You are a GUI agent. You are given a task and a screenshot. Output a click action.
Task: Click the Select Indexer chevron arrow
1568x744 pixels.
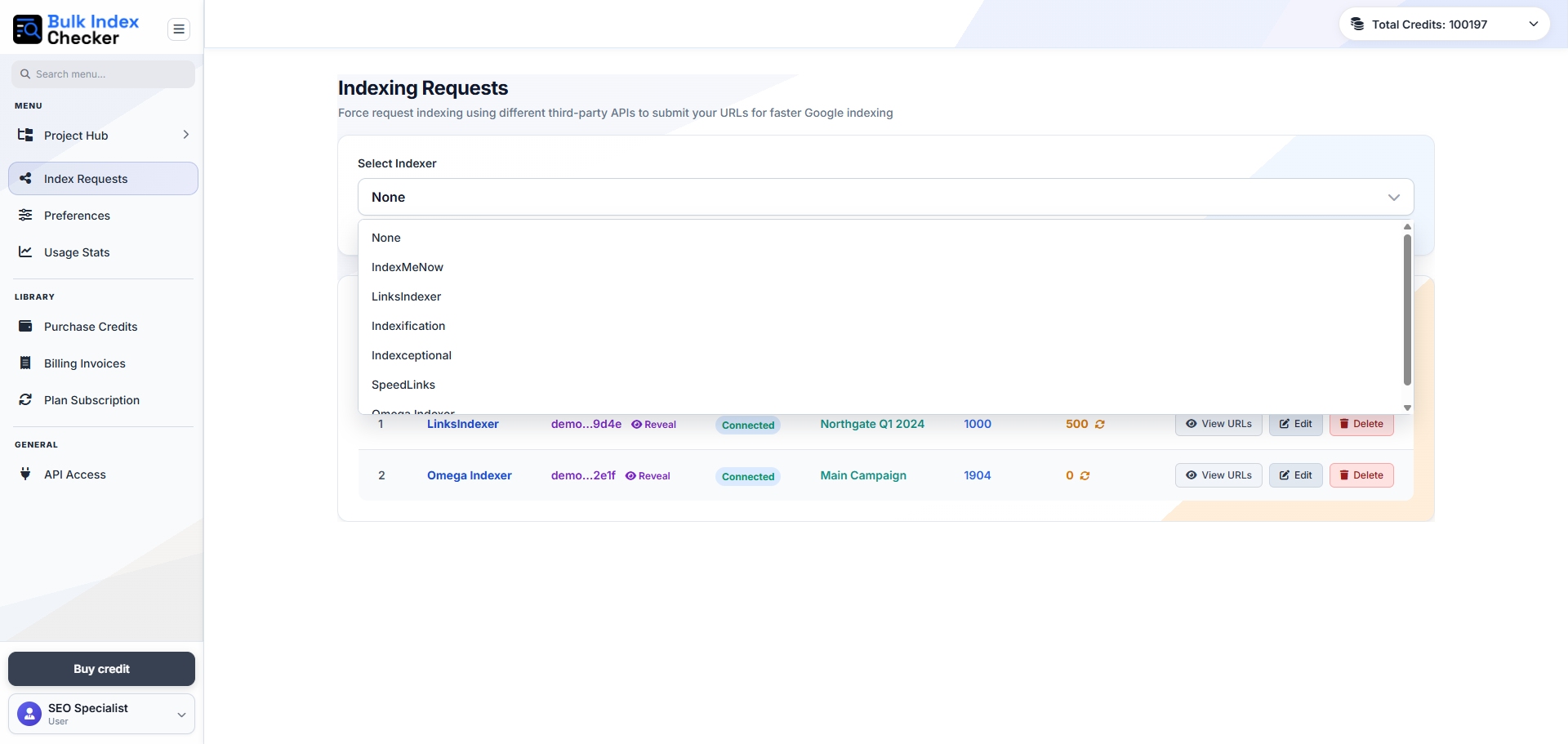pos(1393,198)
